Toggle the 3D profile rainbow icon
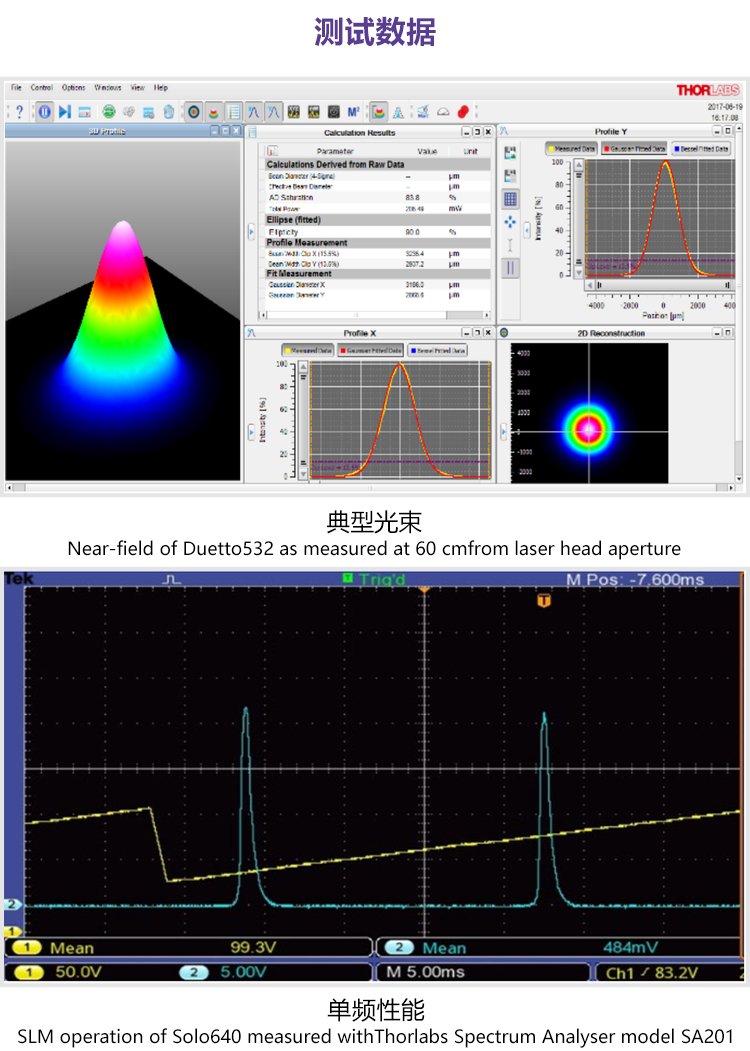Viewport: 750px width, 1051px height. [x=213, y=112]
